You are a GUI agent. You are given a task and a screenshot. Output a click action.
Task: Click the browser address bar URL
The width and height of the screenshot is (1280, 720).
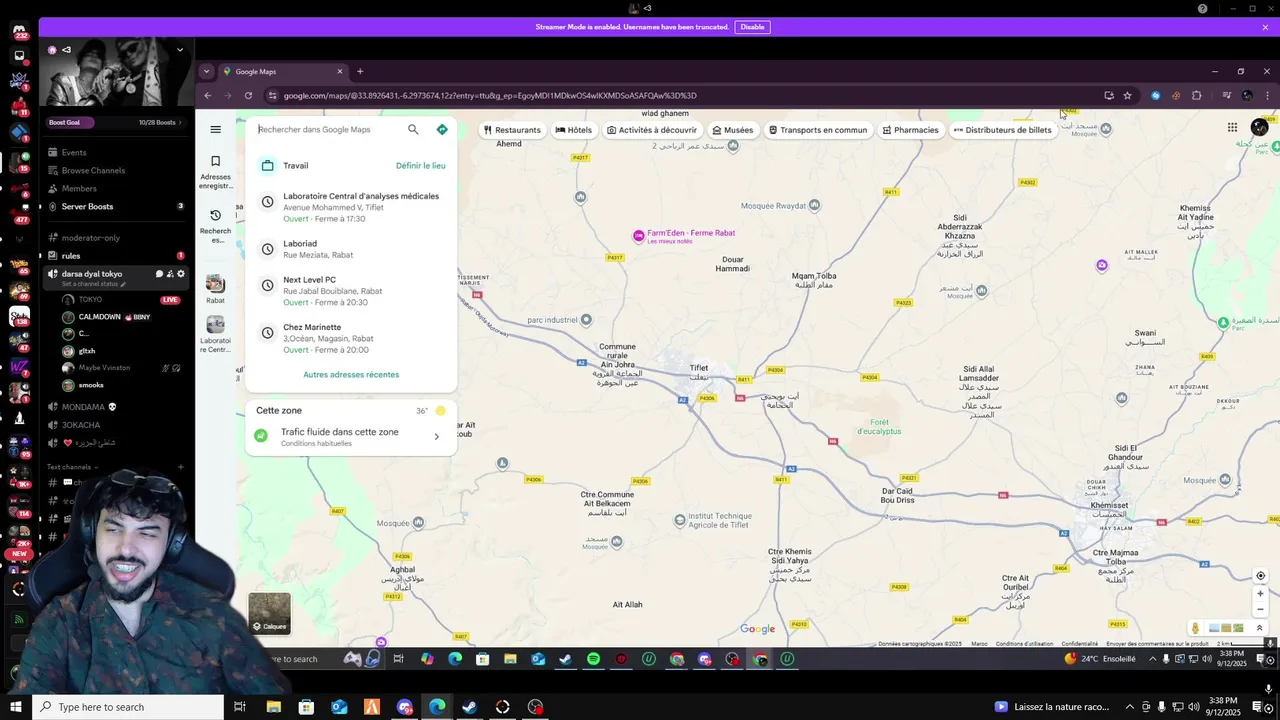[490, 96]
